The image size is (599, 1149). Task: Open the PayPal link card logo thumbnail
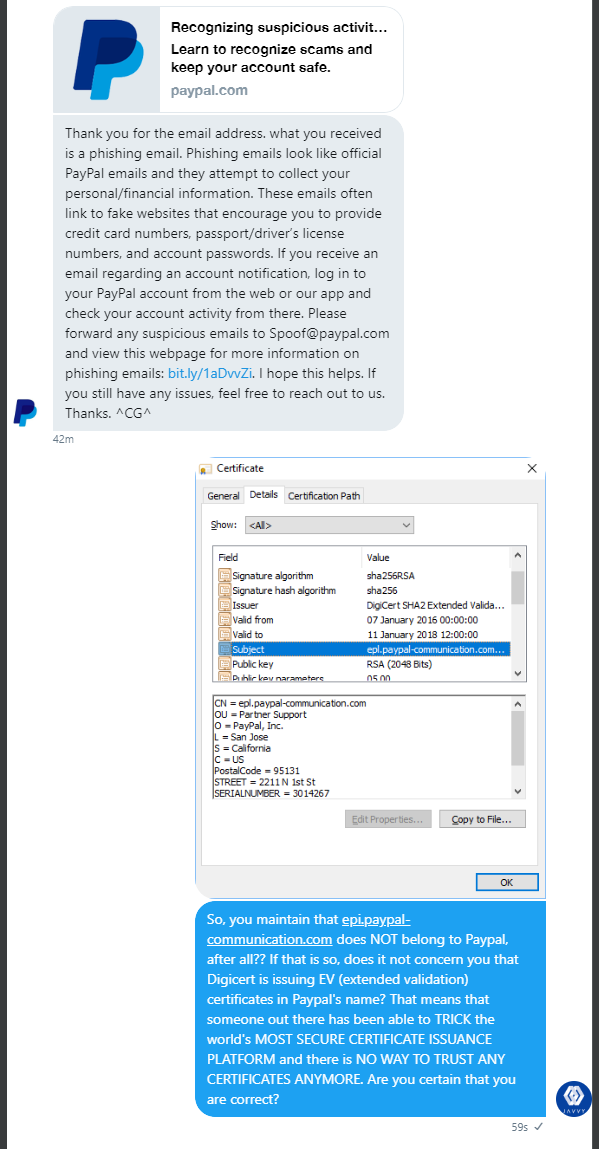(107, 60)
